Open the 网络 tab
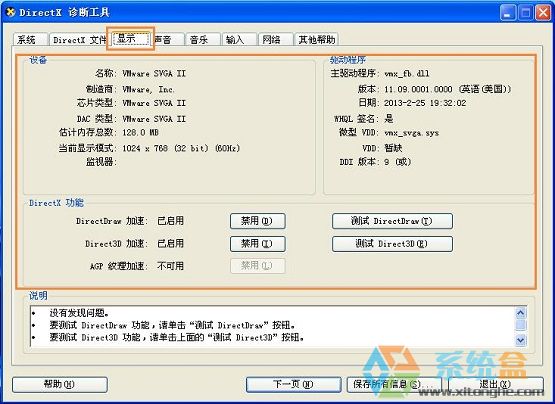This screenshot has height=404, width=555. tap(275, 40)
